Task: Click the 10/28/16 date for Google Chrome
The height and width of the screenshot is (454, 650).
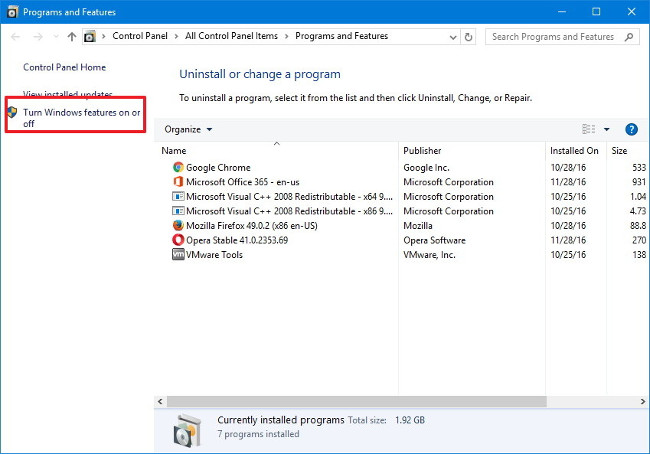Action: [x=568, y=168]
